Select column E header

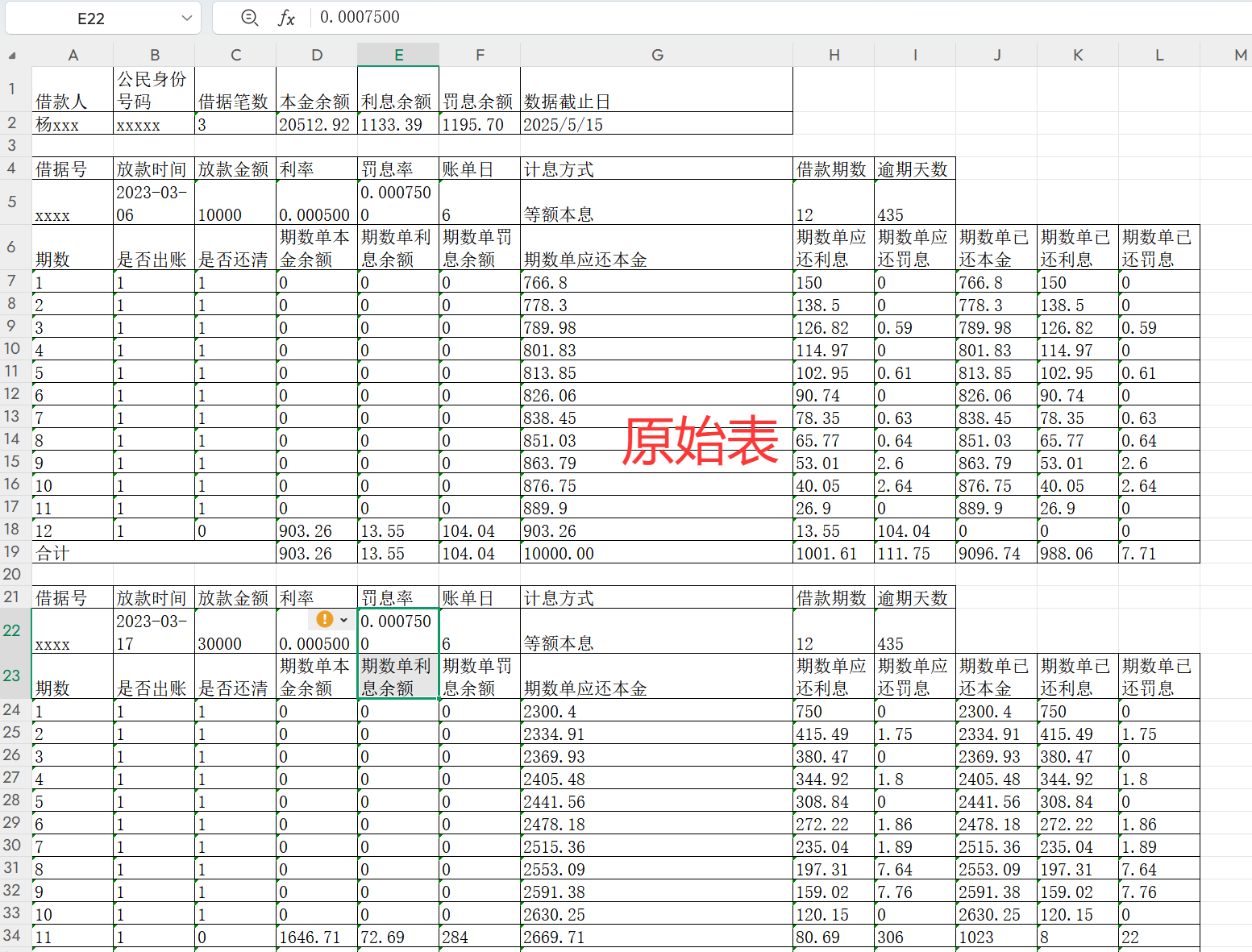[x=398, y=55]
